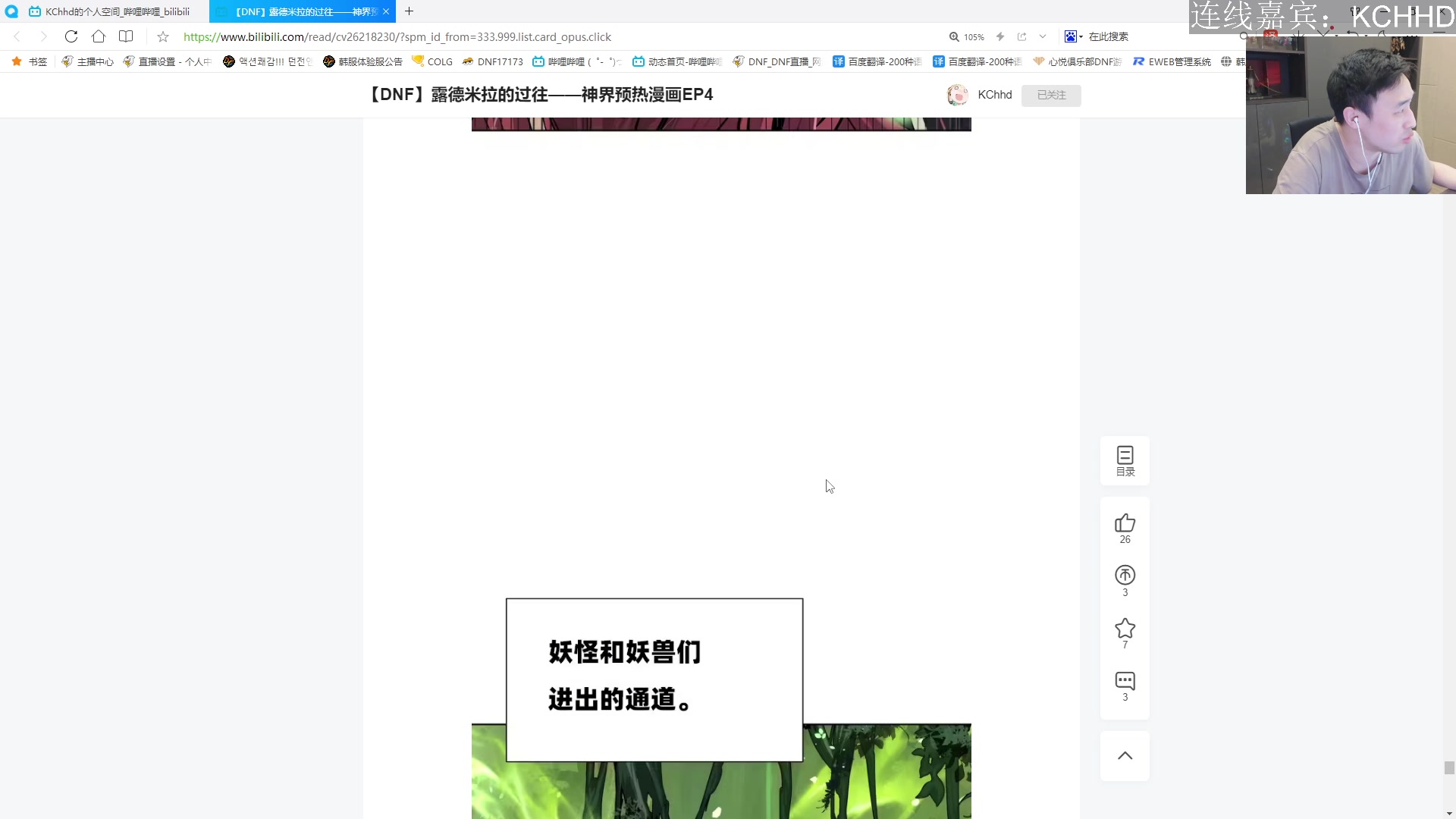Open the second 百度翻译-200种语 bookmark
This screenshot has width=1456, height=819.
[x=977, y=61]
